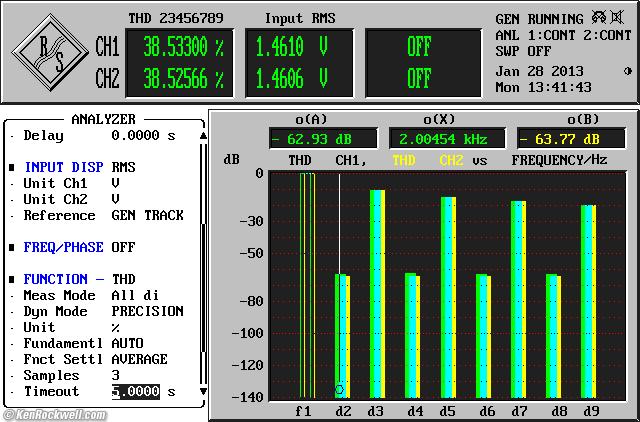The height and width of the screenshot is (422, 640).
Task: Click the small cursor marker circle in d2 bar
Action: tap(339, 389)
